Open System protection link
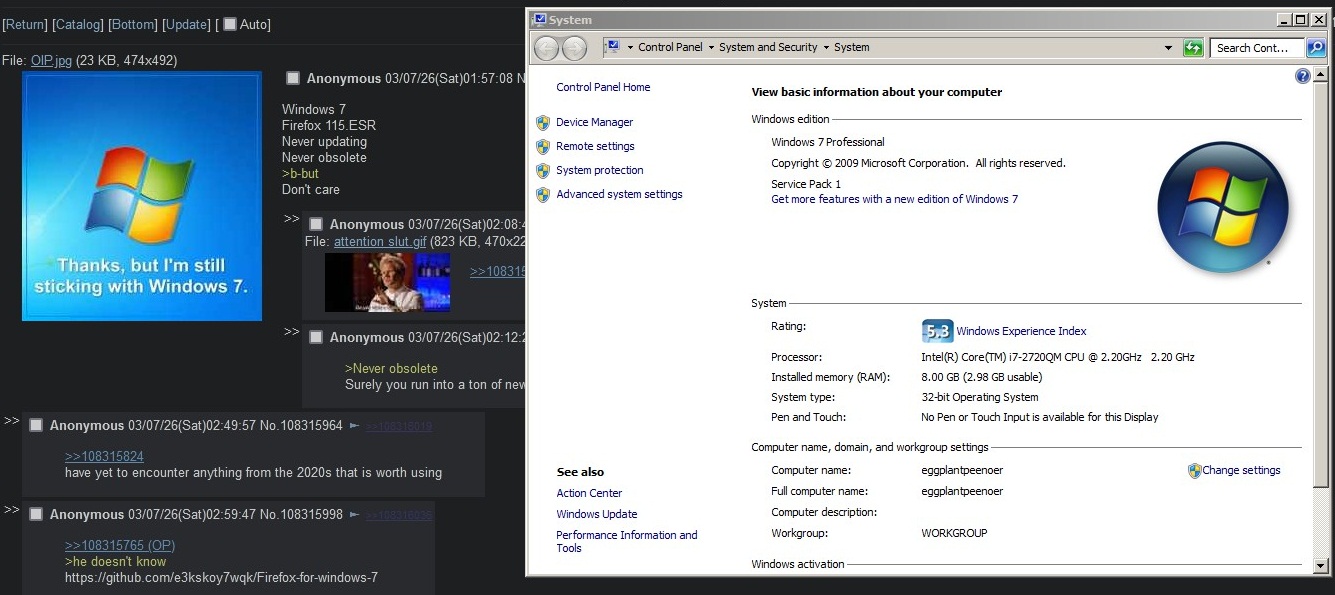Image resolution: width=1335 pixels, height=595 pixels. click(x=600, y=170)
